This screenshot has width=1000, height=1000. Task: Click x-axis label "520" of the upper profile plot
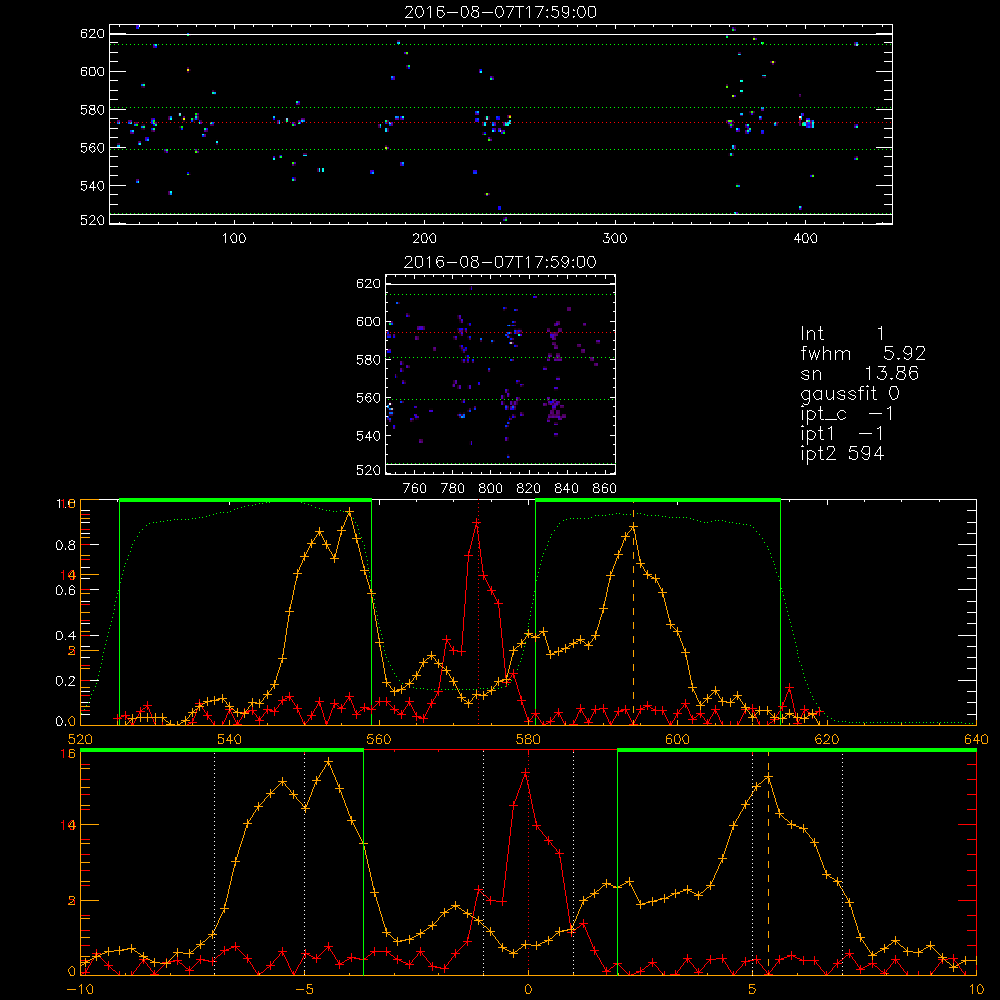[80, 739]
